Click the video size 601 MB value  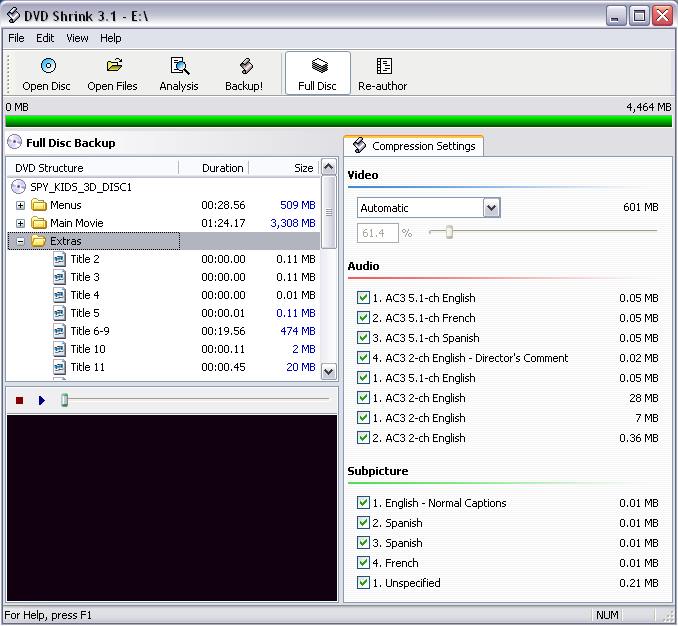click(x=640, y=207)
